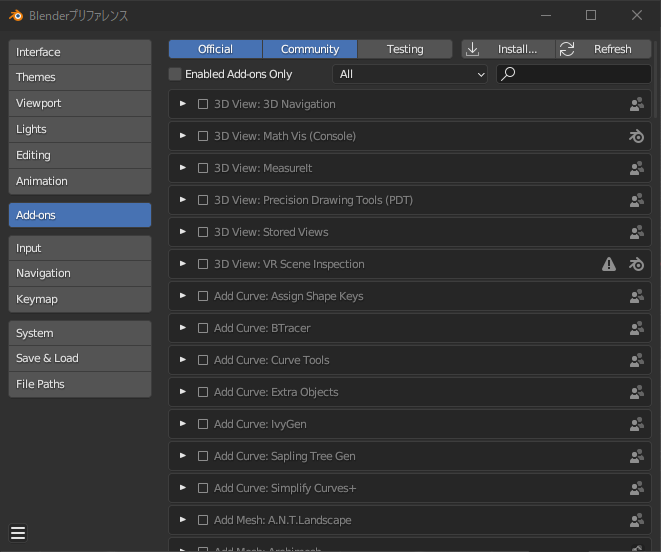
Task: Click the search magnifier icon
Action: coord(508,74)
